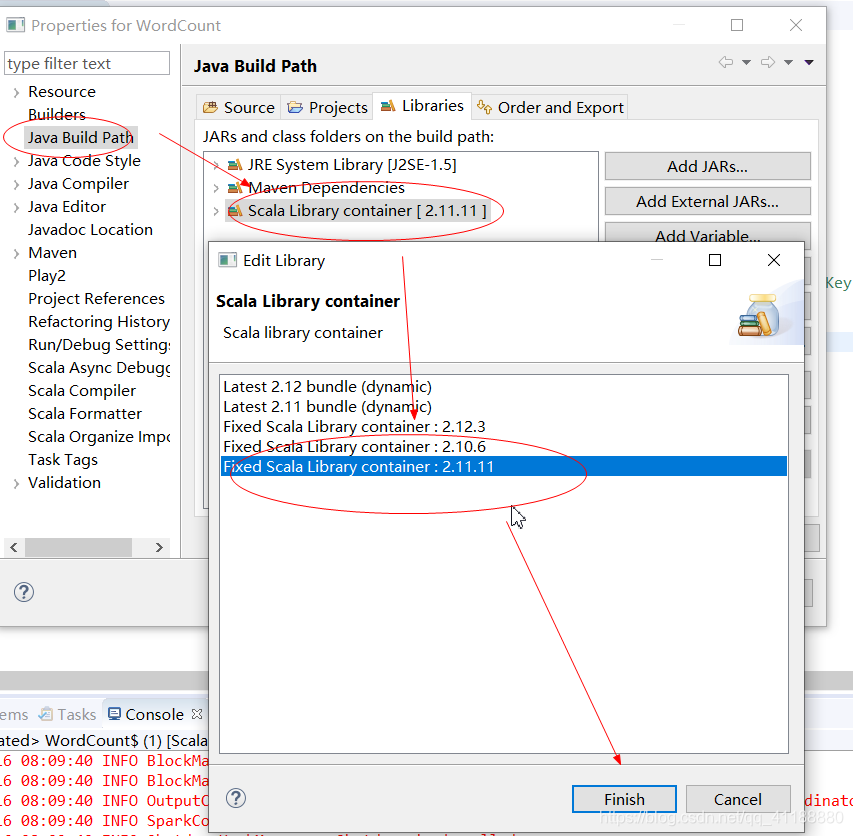
Task: Switch to the Projects tab
Action: [327, 107]
